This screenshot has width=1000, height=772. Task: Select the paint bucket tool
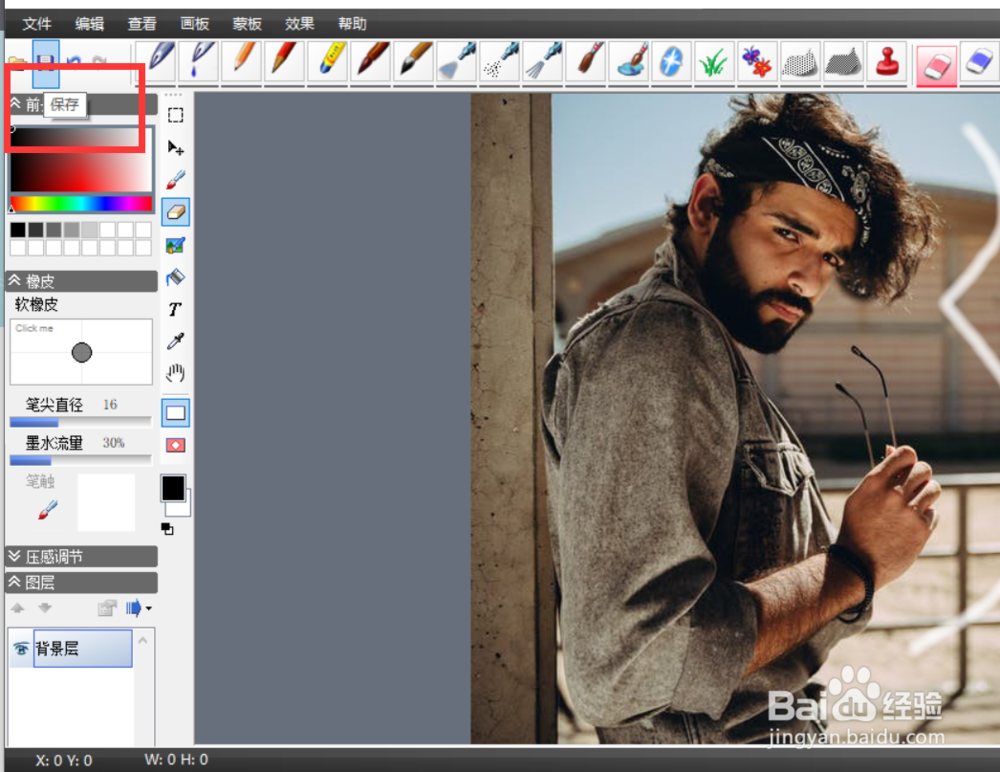point(175,277)
